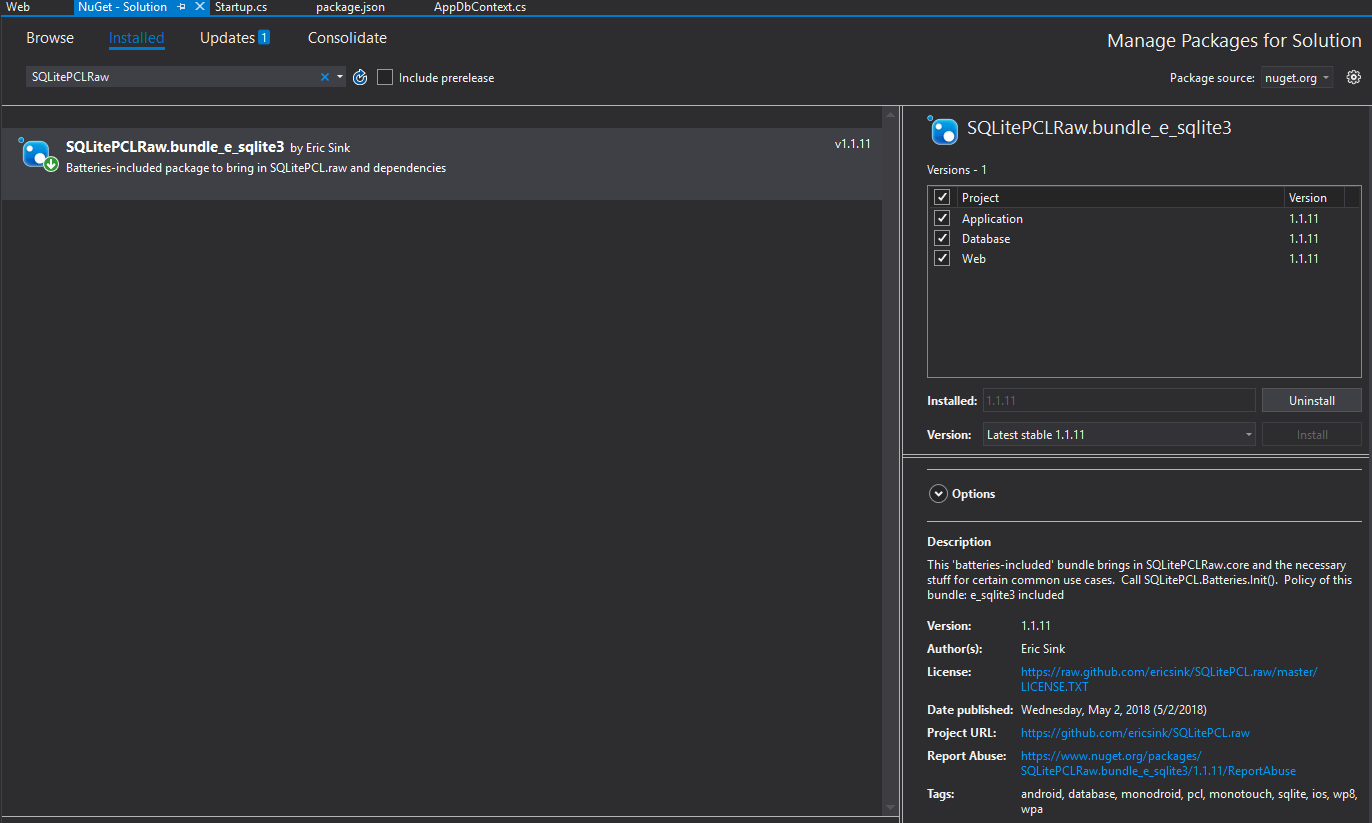
Task: Click the Installed version field
Action: (1119, 400)
